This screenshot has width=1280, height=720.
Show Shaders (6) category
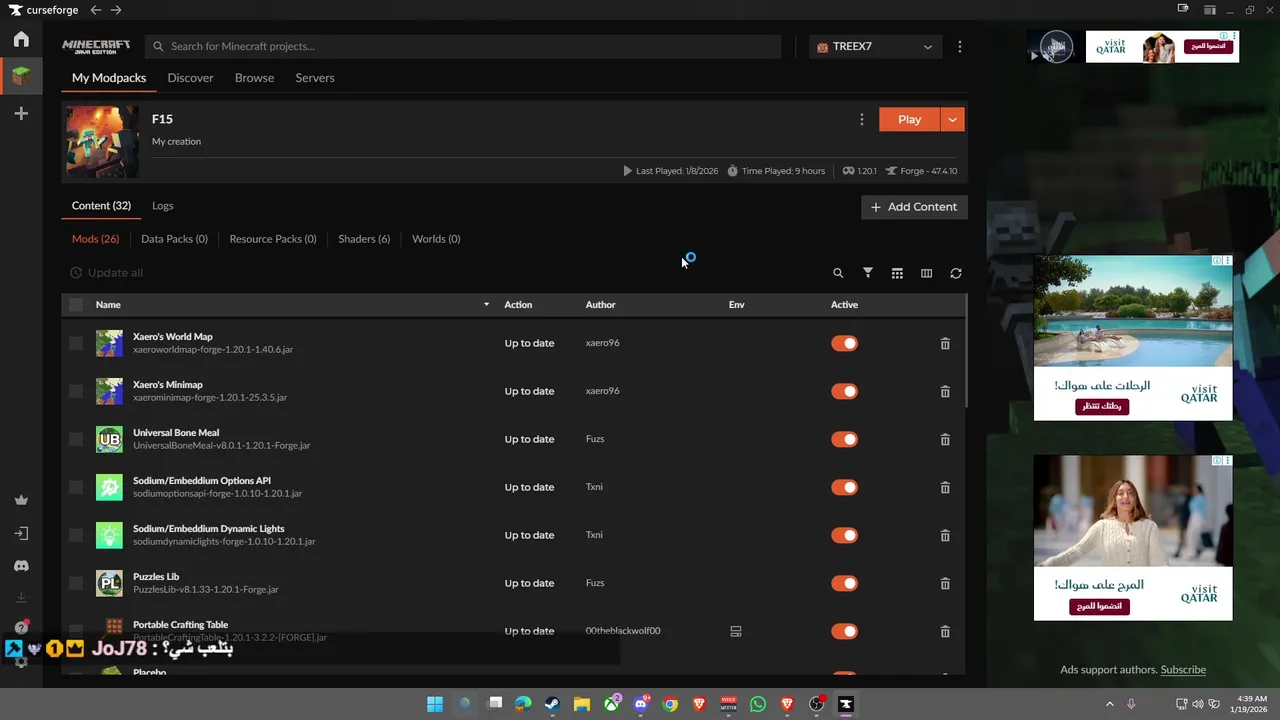pyautogui.click(x=364, y=239)
